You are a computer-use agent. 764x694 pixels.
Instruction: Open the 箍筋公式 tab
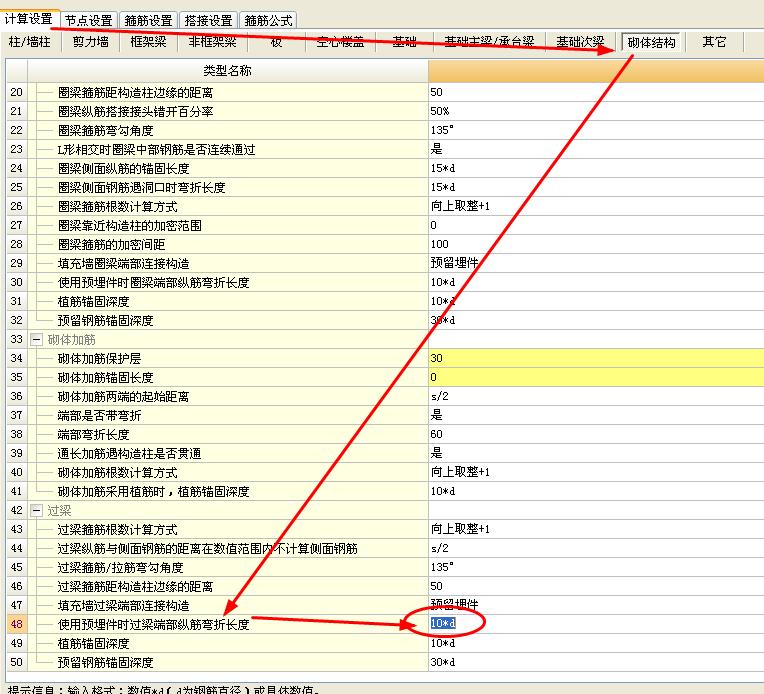[x=268, y=20]
